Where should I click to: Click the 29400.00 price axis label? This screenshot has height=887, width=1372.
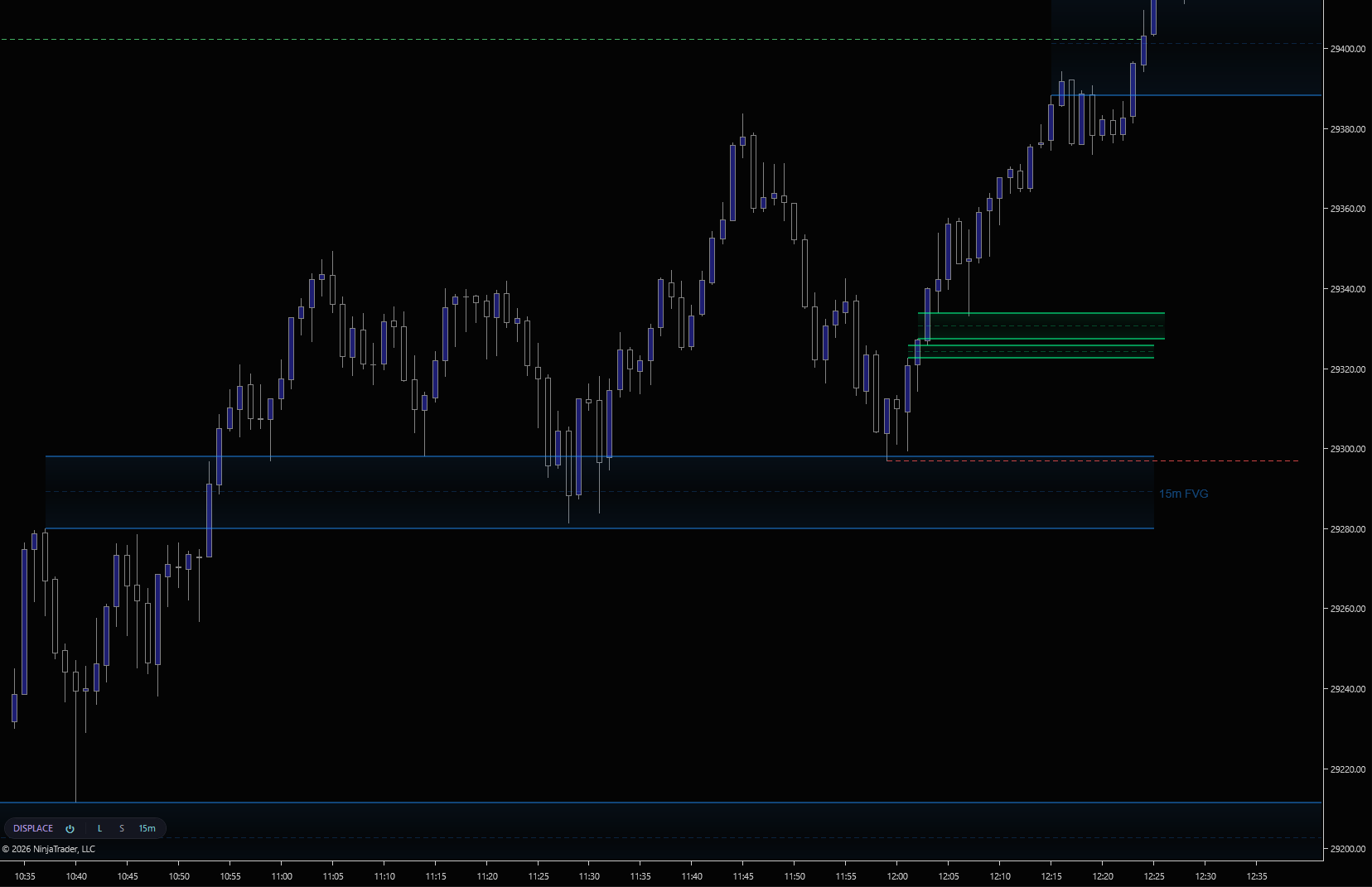point(1347,49)
